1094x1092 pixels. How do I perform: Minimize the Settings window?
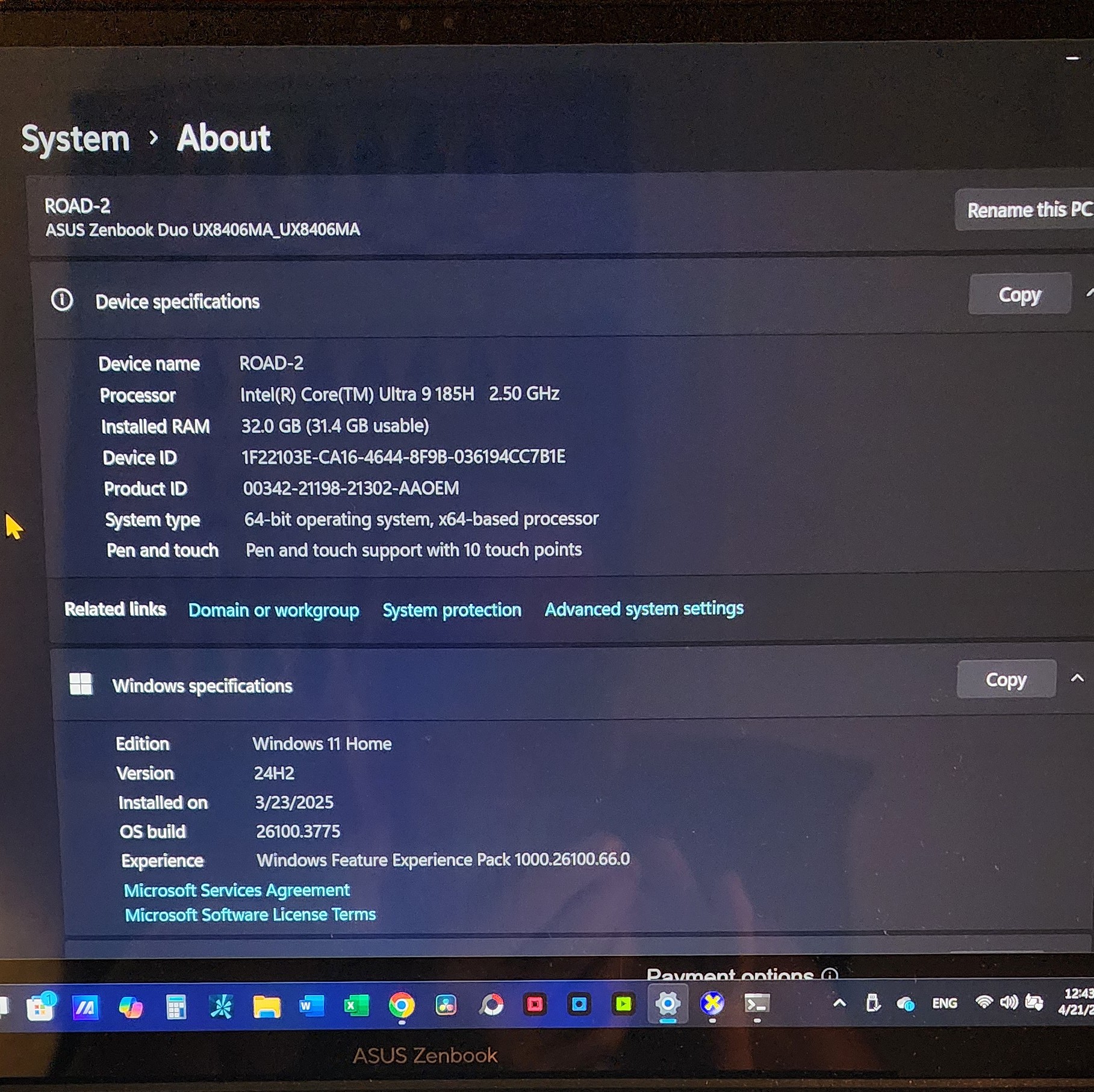click(x=1072, y=58)
